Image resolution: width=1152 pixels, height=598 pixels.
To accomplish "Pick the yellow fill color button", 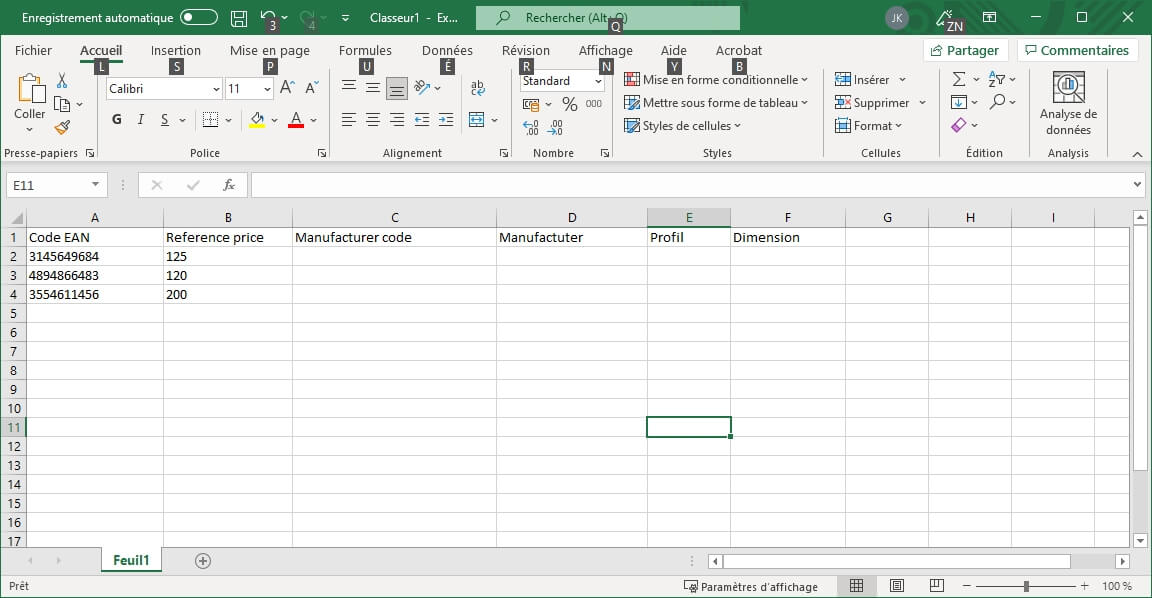I will [x=257, y=120].
